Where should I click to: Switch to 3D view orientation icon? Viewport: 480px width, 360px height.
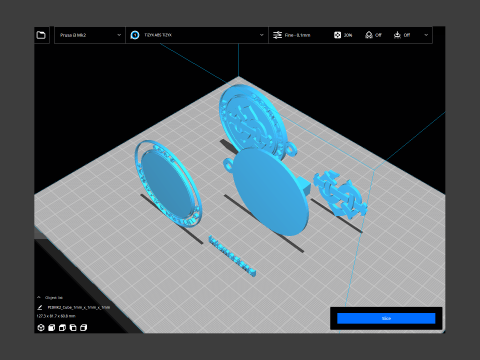(41, 328)
